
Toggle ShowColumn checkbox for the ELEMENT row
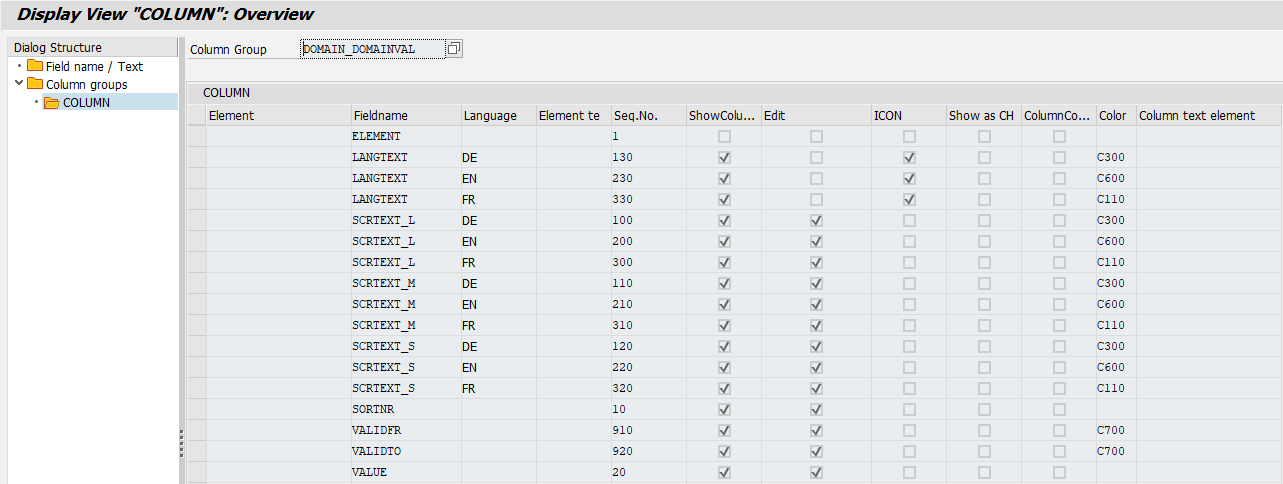click(724, 136)
